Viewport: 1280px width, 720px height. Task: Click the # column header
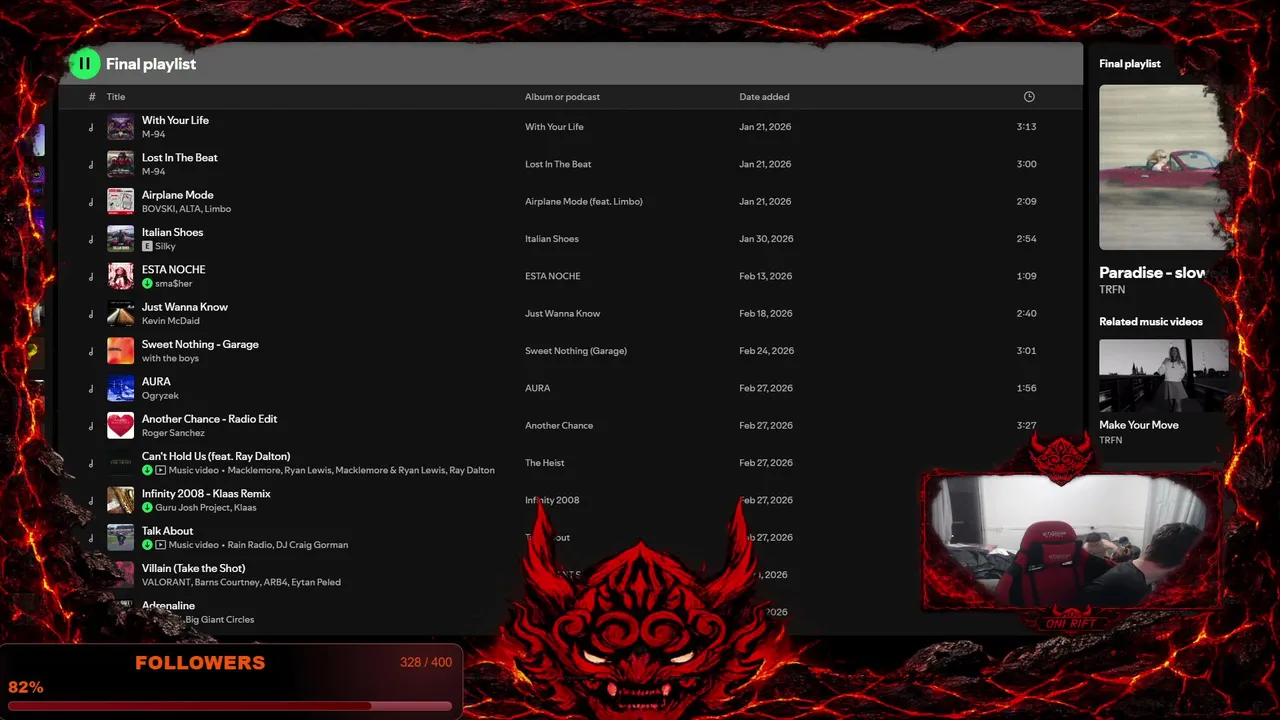pos(92,97)
